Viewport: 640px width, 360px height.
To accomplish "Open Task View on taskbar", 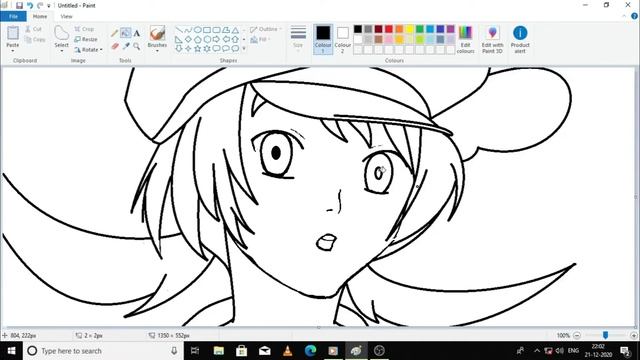I will click(195, 351).
